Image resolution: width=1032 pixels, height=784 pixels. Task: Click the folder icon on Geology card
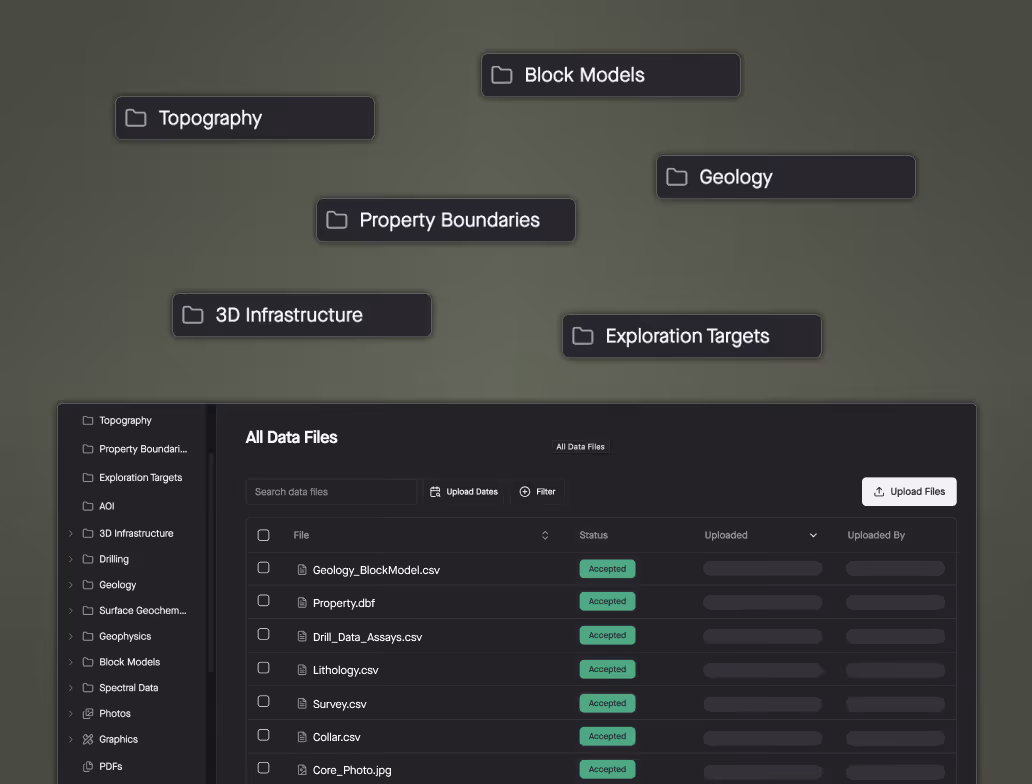point(677,177)
